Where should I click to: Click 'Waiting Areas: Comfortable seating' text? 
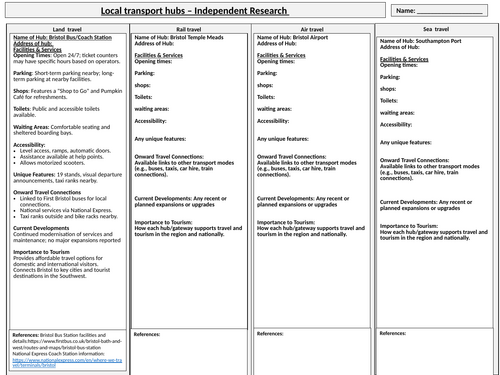point(62,130)
